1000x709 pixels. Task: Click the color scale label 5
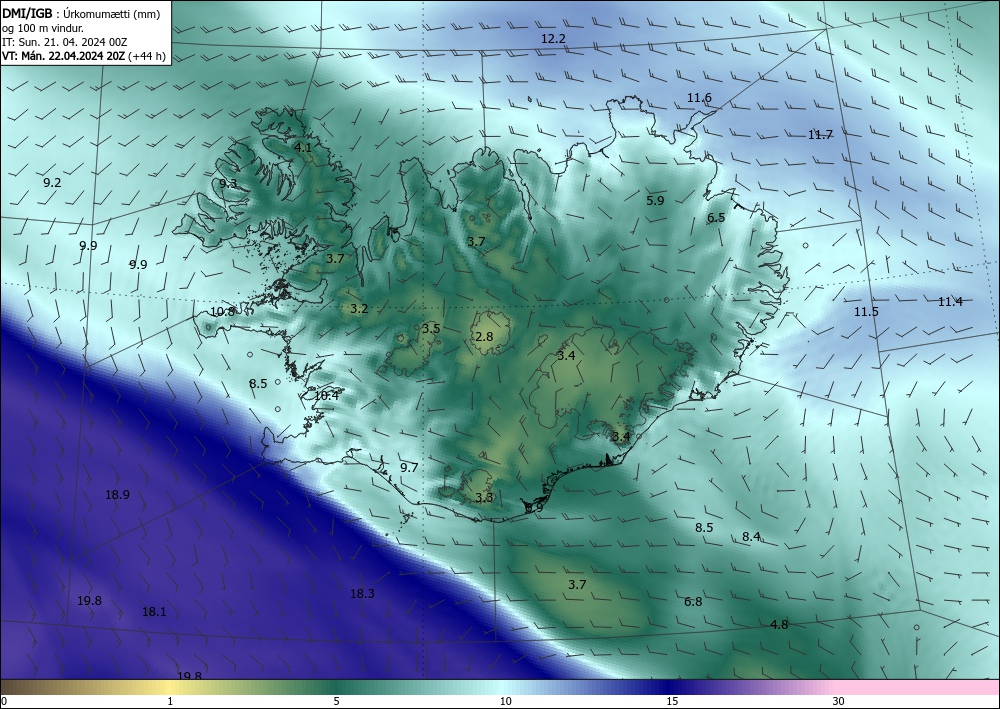[337, 702]
